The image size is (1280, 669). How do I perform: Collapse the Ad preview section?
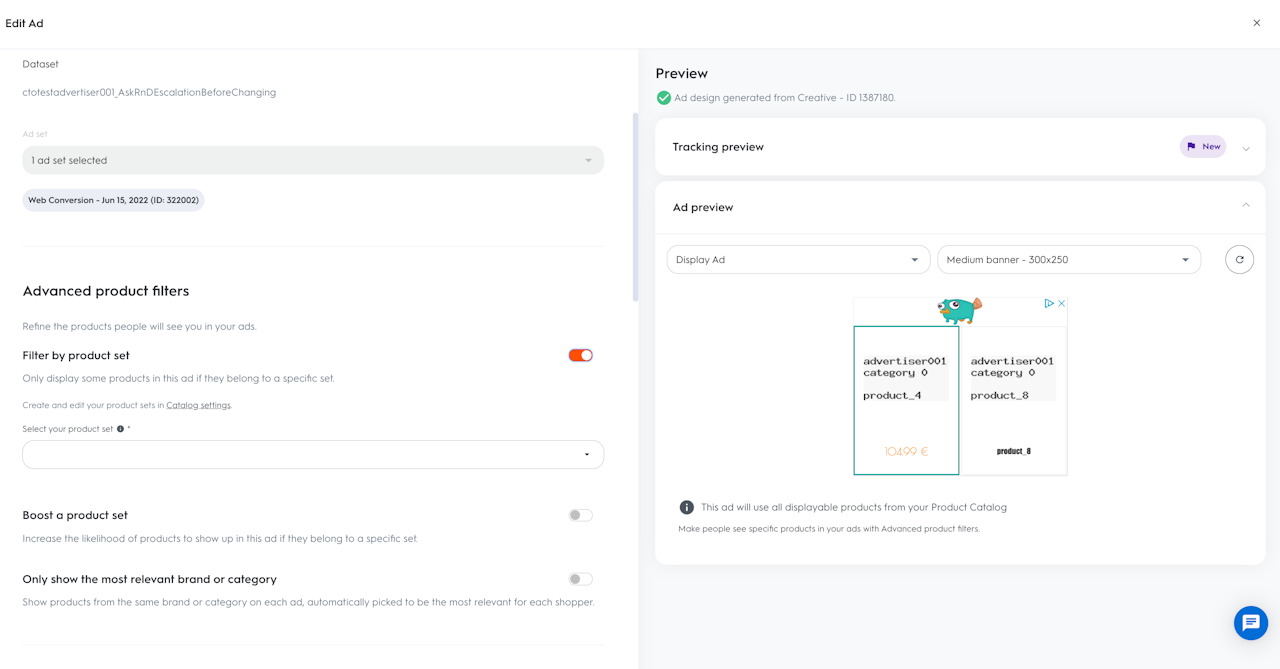[x=1246, y=206]
